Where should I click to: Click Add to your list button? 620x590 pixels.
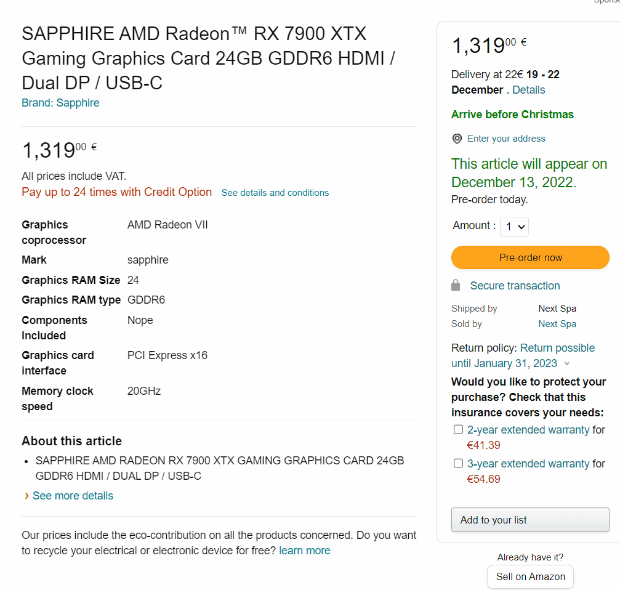(x=530, y=520)
